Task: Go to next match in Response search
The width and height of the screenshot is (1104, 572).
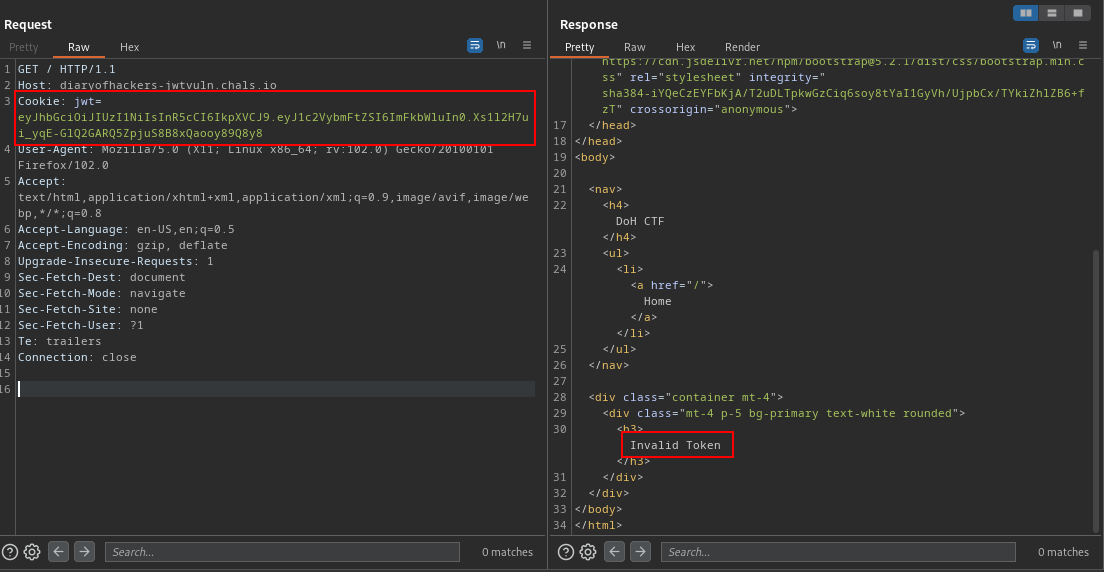Action: pyautogui.click(x=640, y=552)
